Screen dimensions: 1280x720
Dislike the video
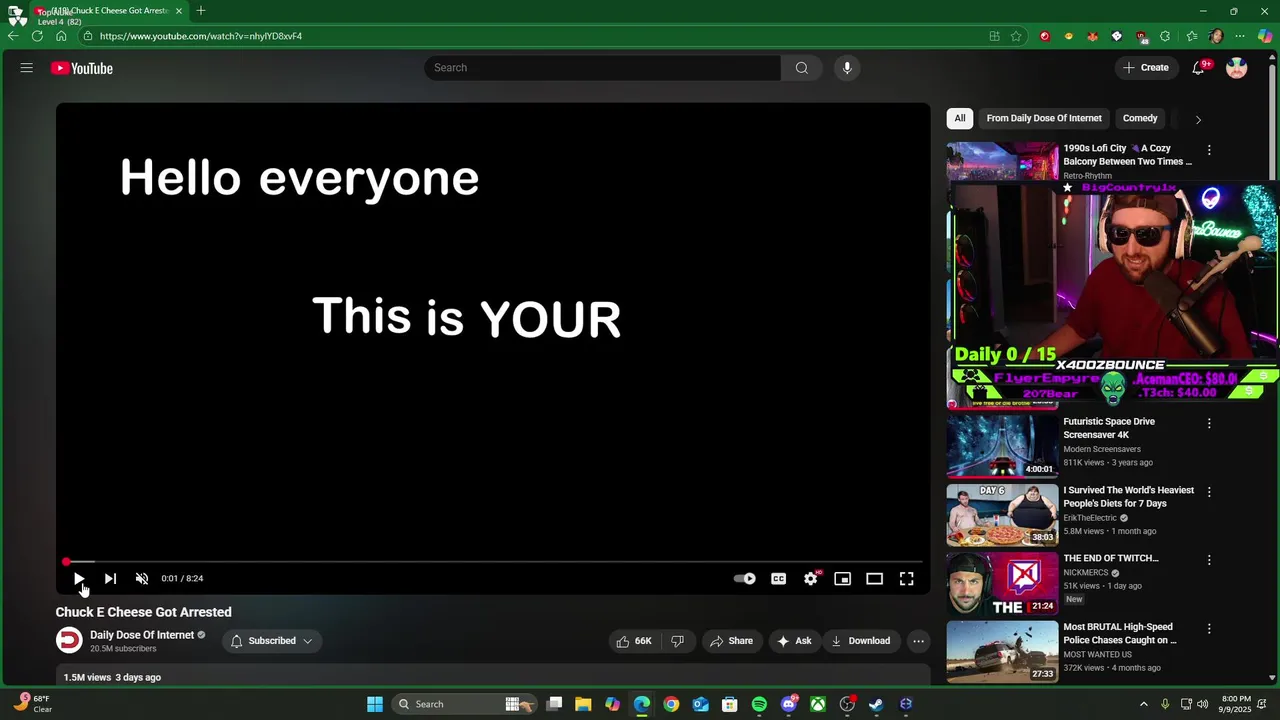tap(677, 641)
